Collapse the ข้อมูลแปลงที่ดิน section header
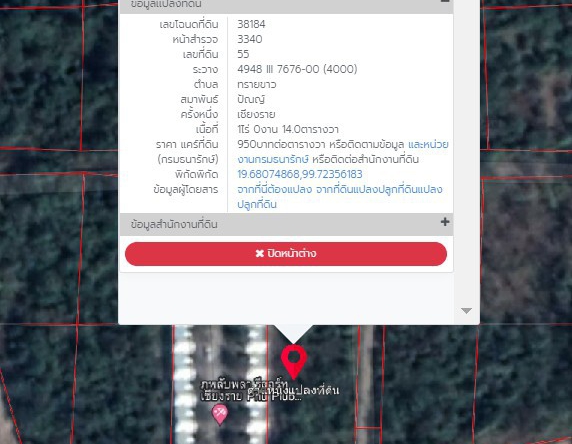 point(286,5)
